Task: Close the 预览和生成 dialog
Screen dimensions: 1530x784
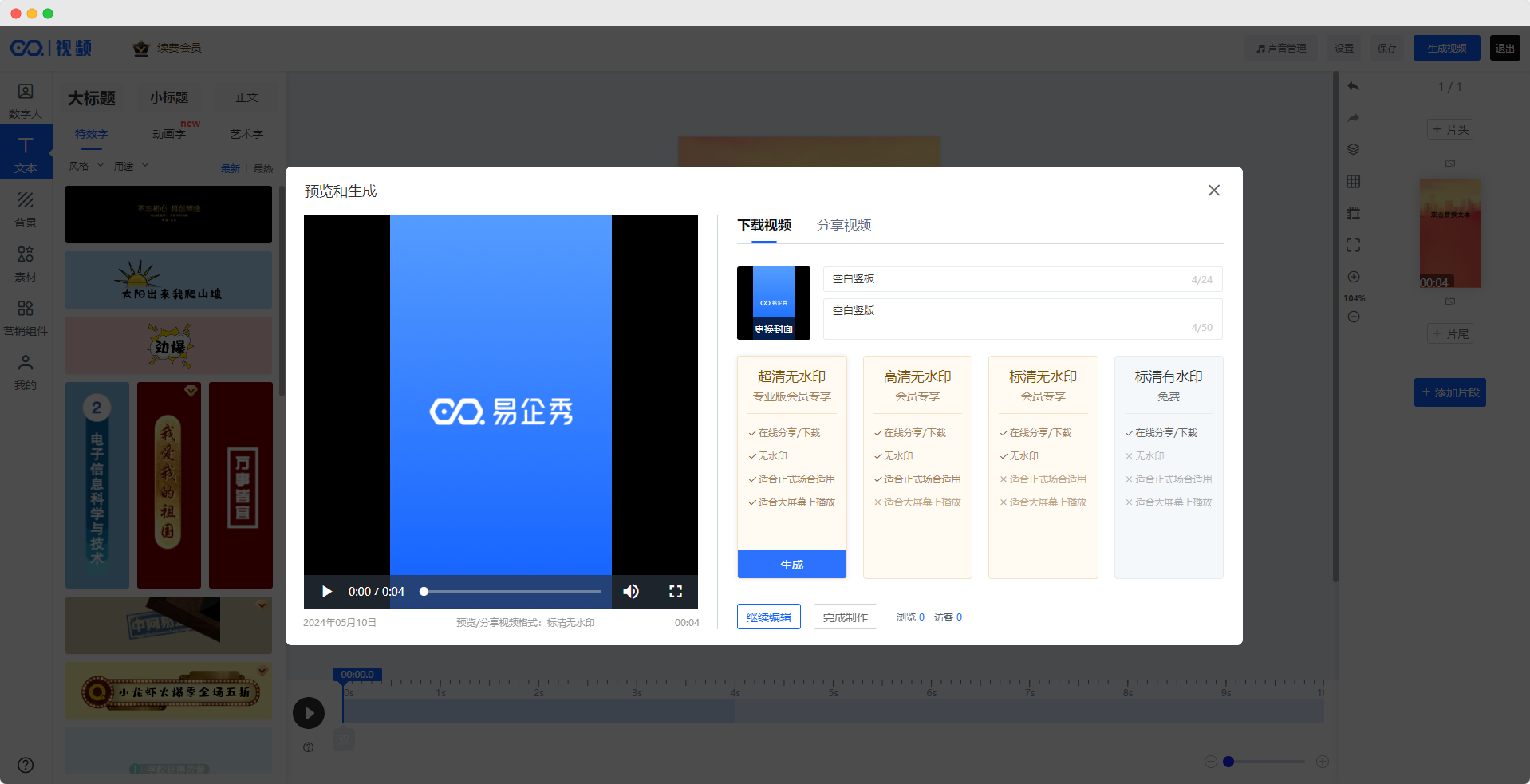Action: (x=1214, y=191)
